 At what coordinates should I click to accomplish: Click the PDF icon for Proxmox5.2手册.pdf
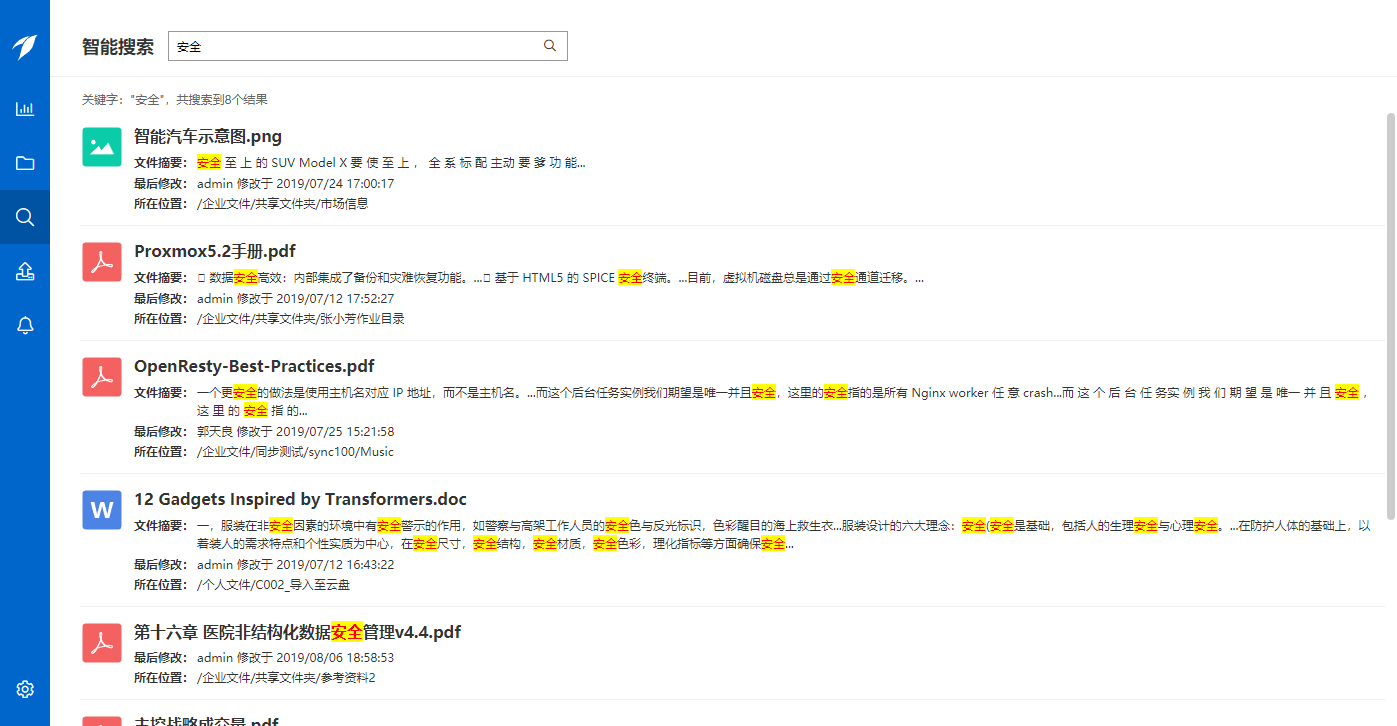coord(102,262)
